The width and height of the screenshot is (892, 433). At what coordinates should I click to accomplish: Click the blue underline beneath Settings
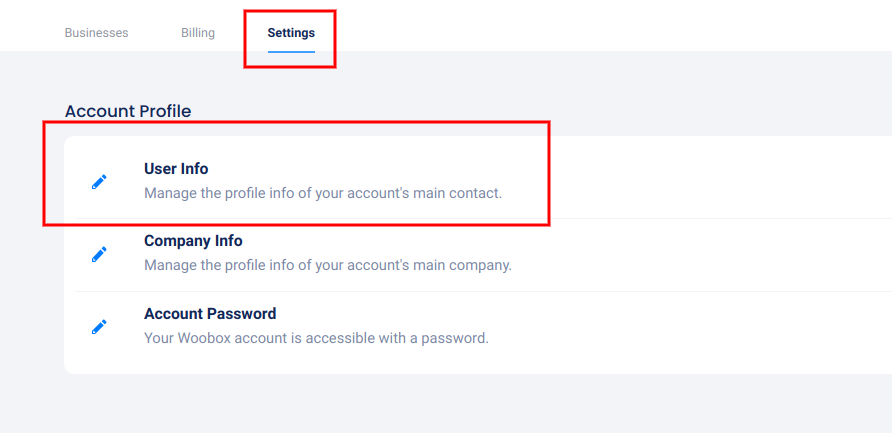[x=291, y=51]
